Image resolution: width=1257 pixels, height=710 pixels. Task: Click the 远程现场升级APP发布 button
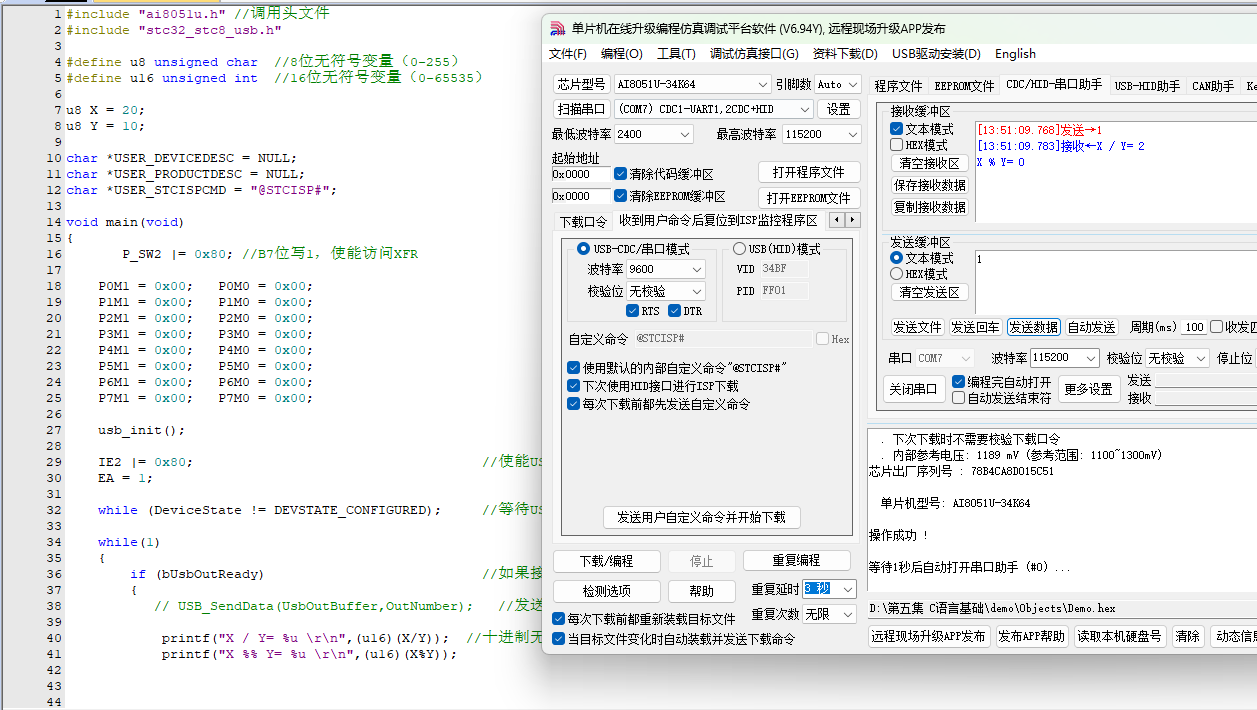point(928,636)
